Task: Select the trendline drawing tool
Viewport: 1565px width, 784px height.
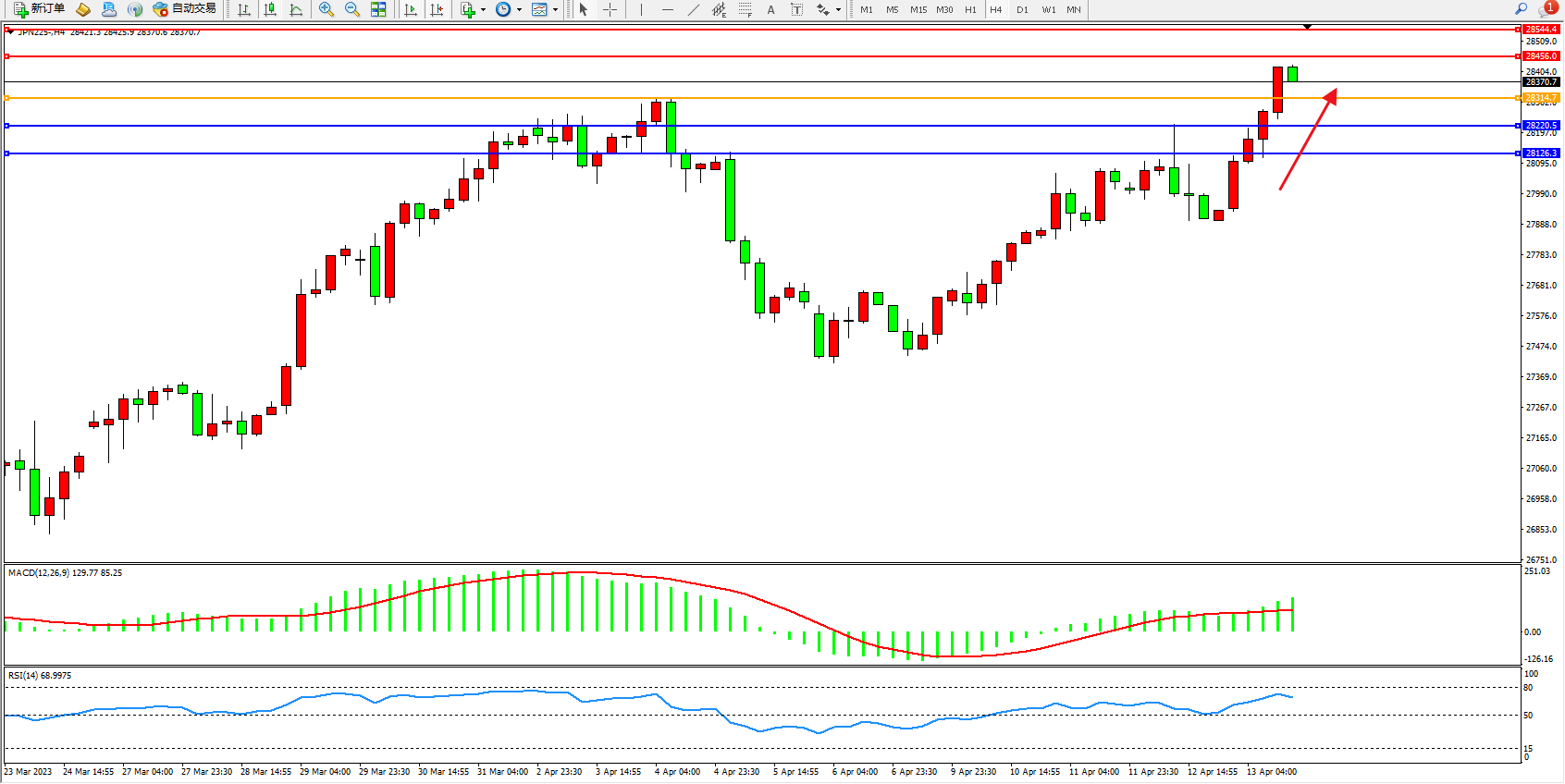Action: coord(693,9)
